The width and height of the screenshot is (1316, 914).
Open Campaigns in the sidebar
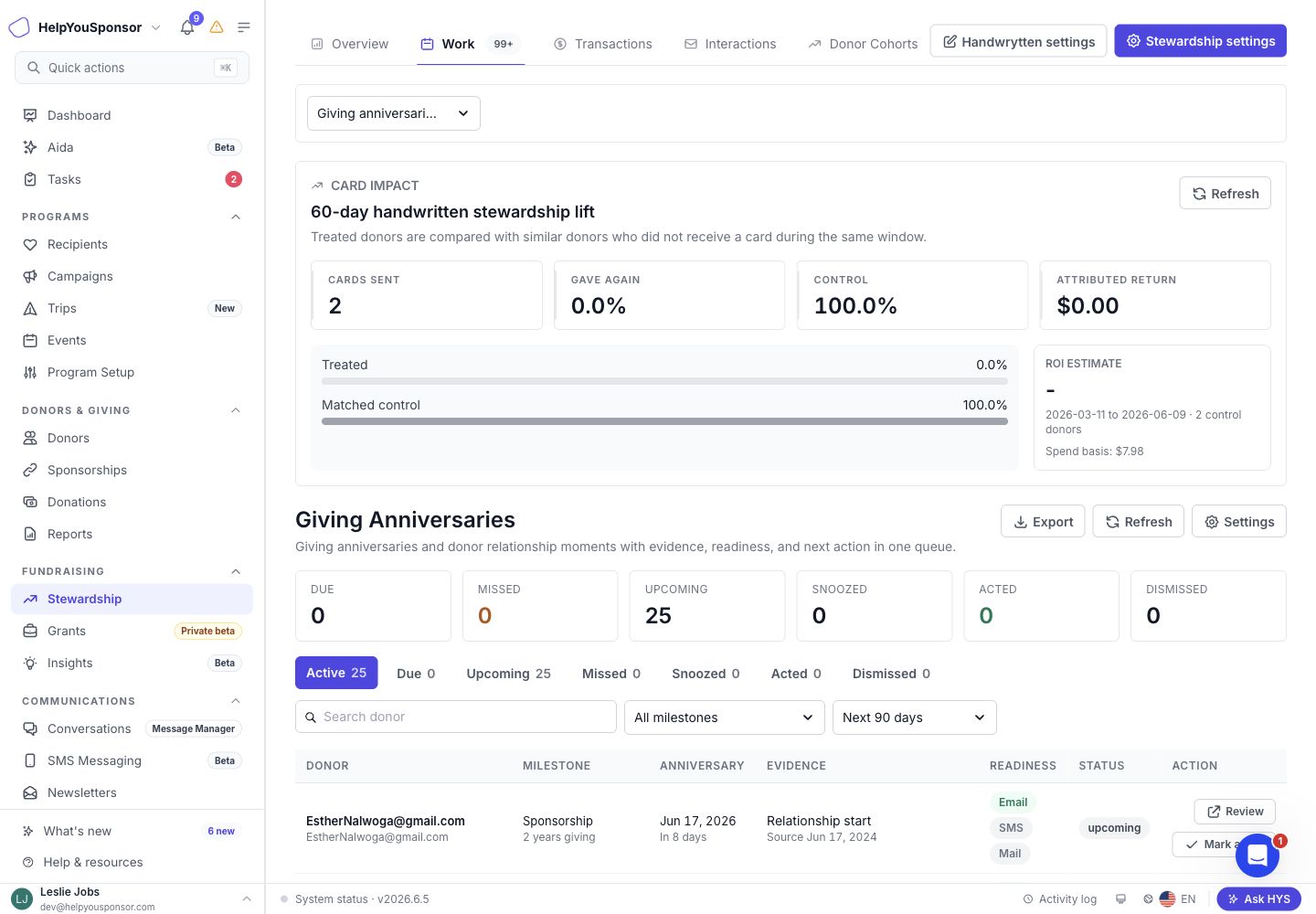tap(132, 276)
